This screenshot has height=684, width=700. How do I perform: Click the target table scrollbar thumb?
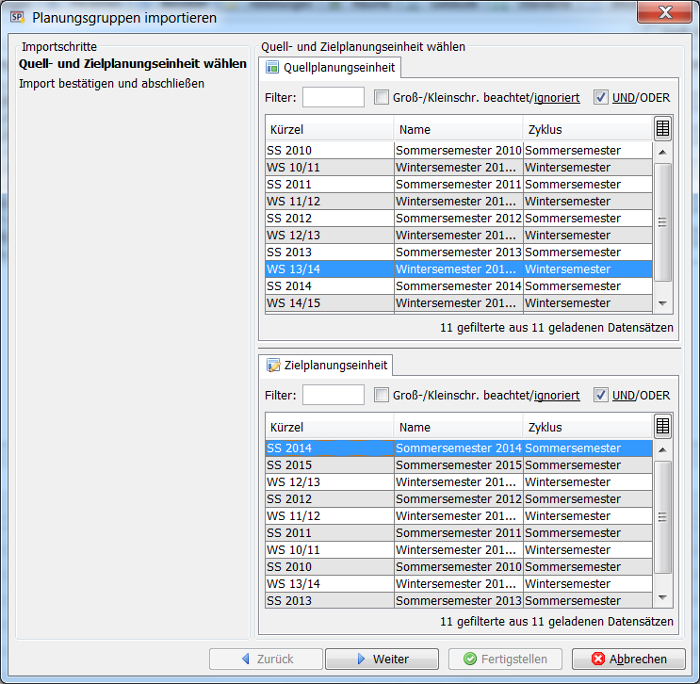(x=663, y=517)
